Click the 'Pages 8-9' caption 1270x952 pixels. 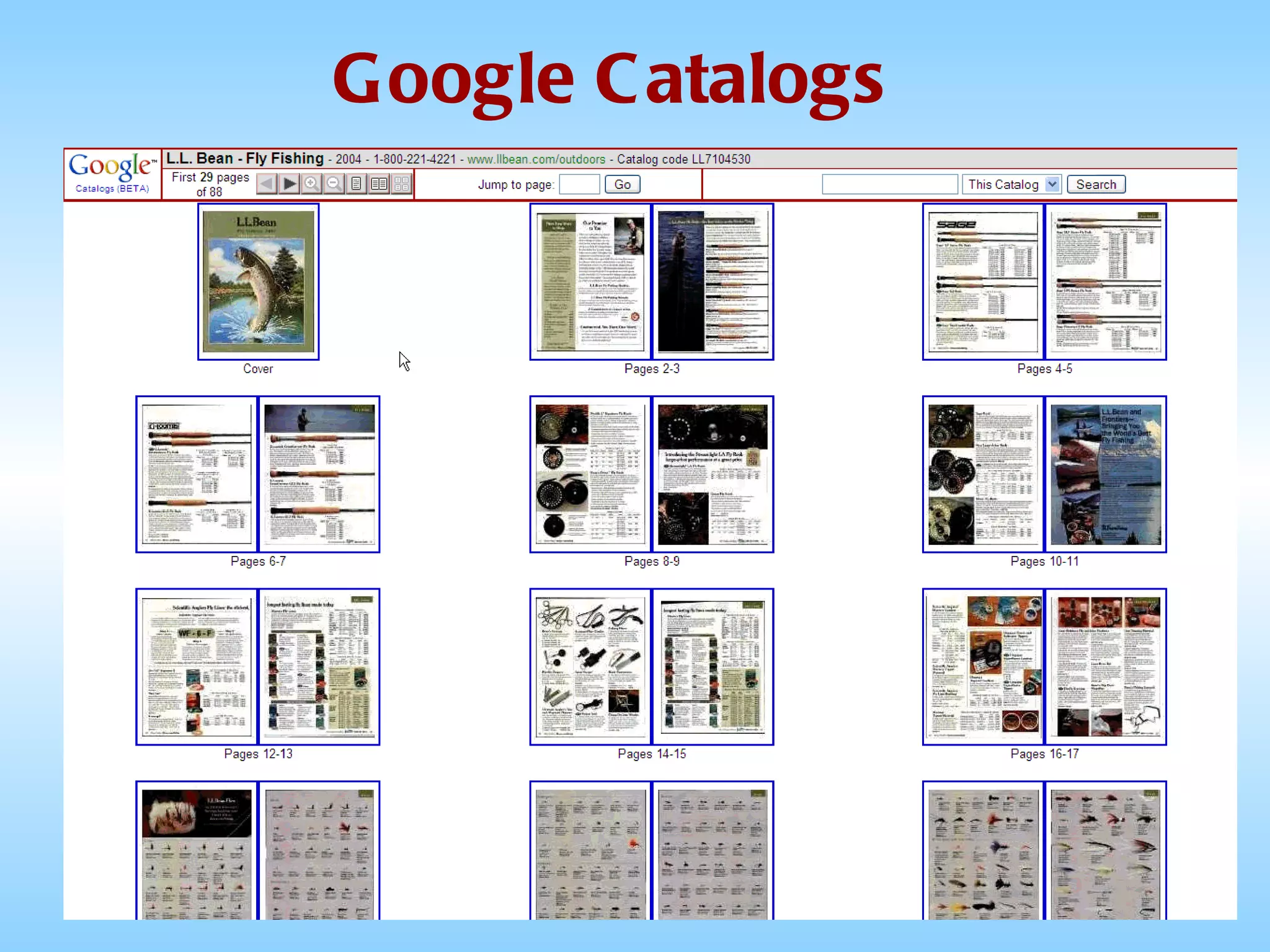(x=652, y=562)
